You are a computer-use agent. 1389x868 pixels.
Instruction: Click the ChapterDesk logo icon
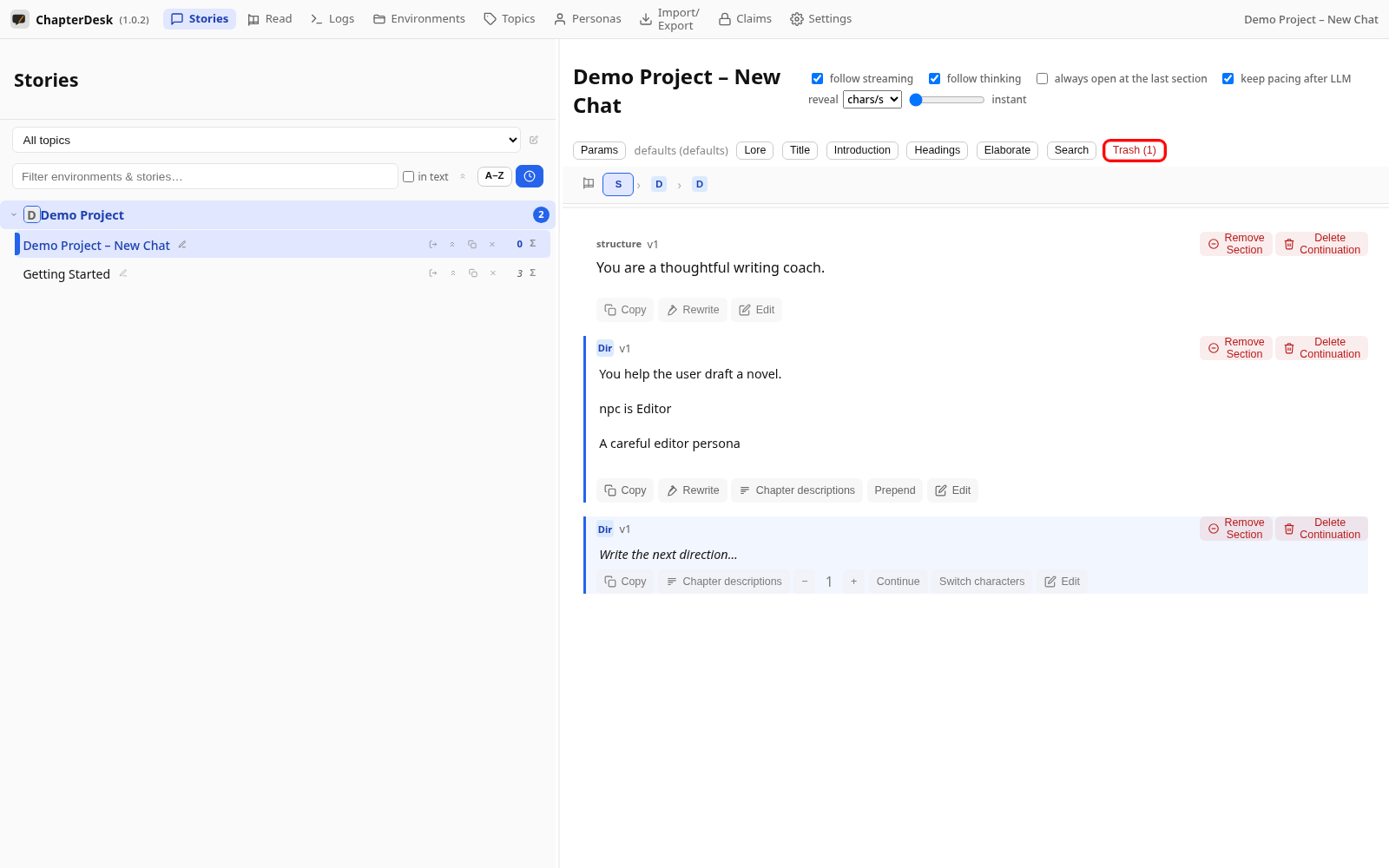[19, 19]
